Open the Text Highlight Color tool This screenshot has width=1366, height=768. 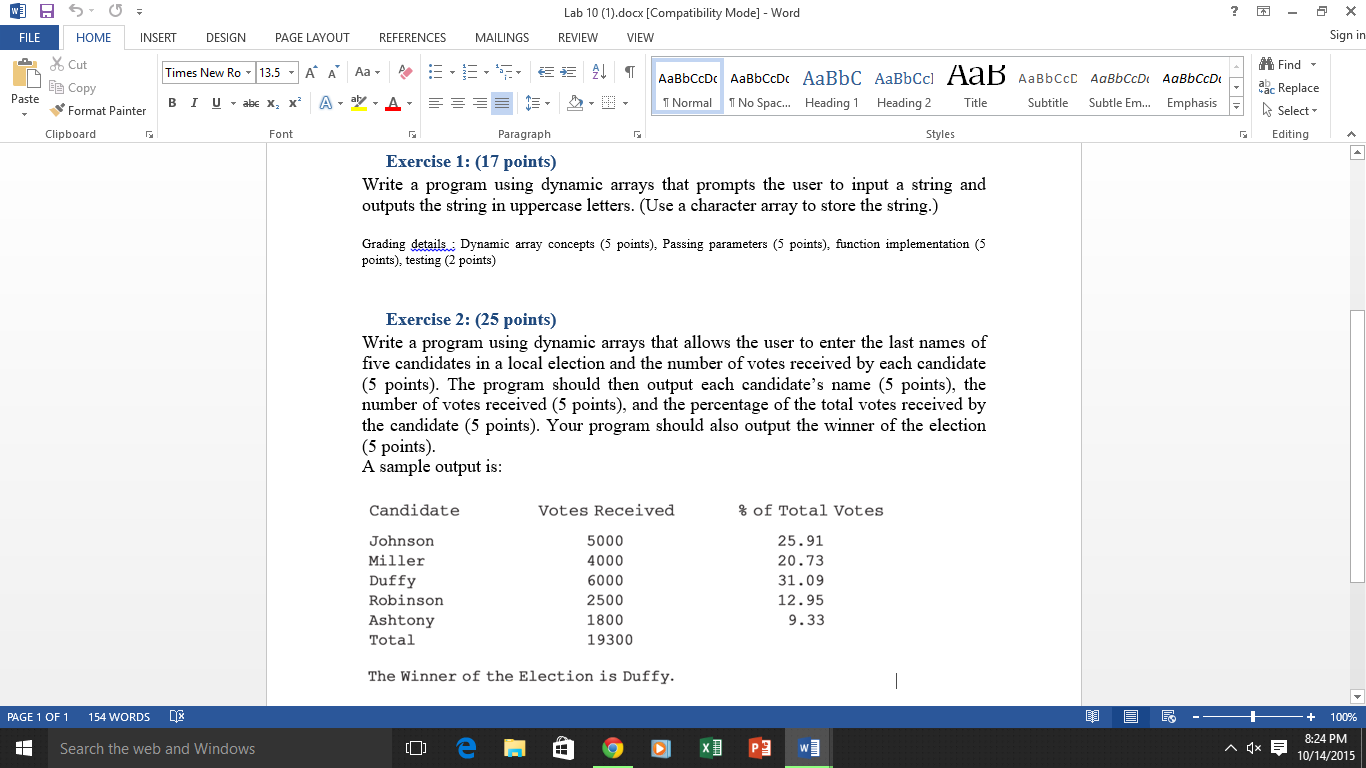358,102
